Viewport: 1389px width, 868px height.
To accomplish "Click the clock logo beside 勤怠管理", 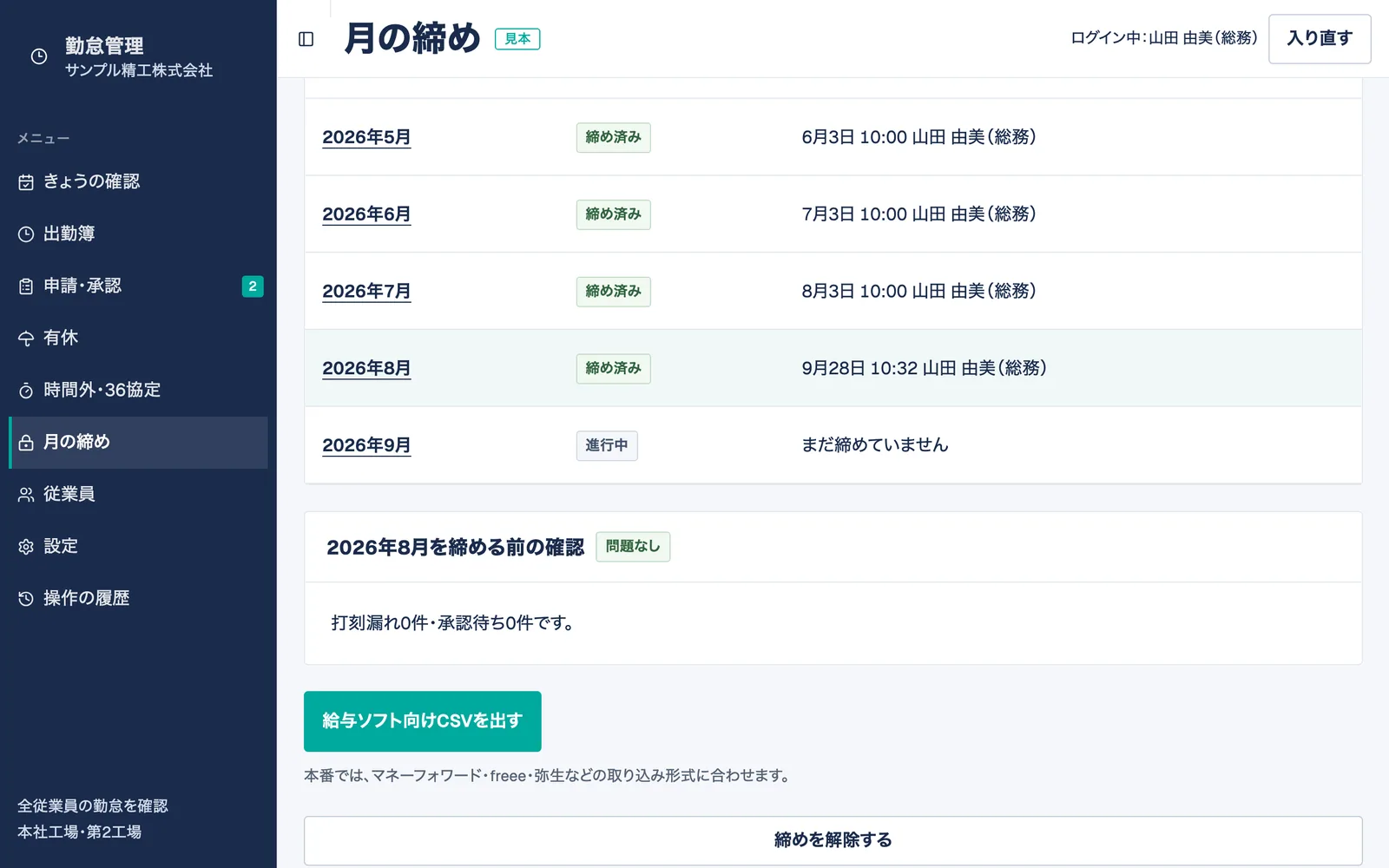I will coord(39,56).
